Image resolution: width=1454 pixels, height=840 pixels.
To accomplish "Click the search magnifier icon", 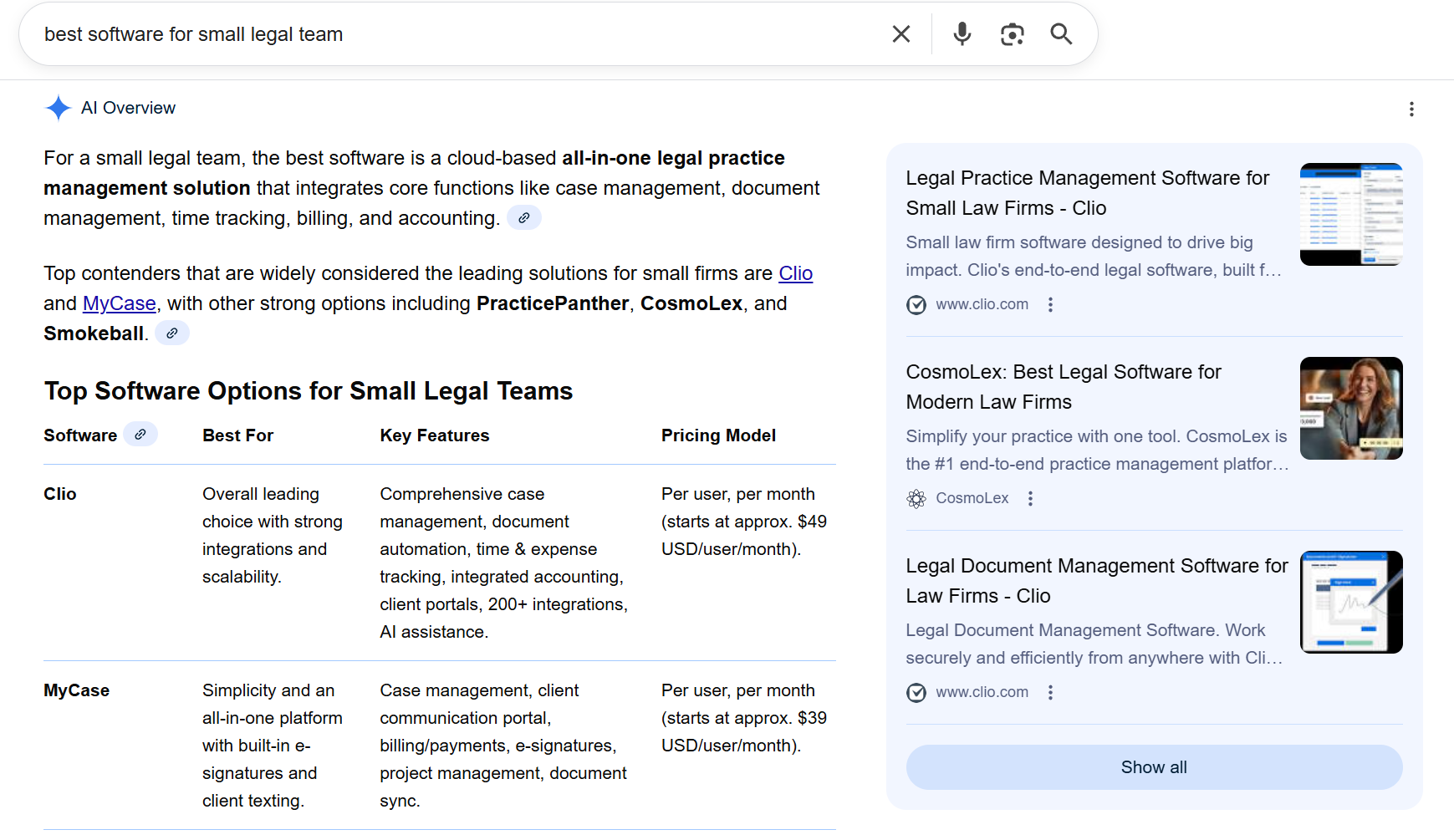I will coord(1060,33).
